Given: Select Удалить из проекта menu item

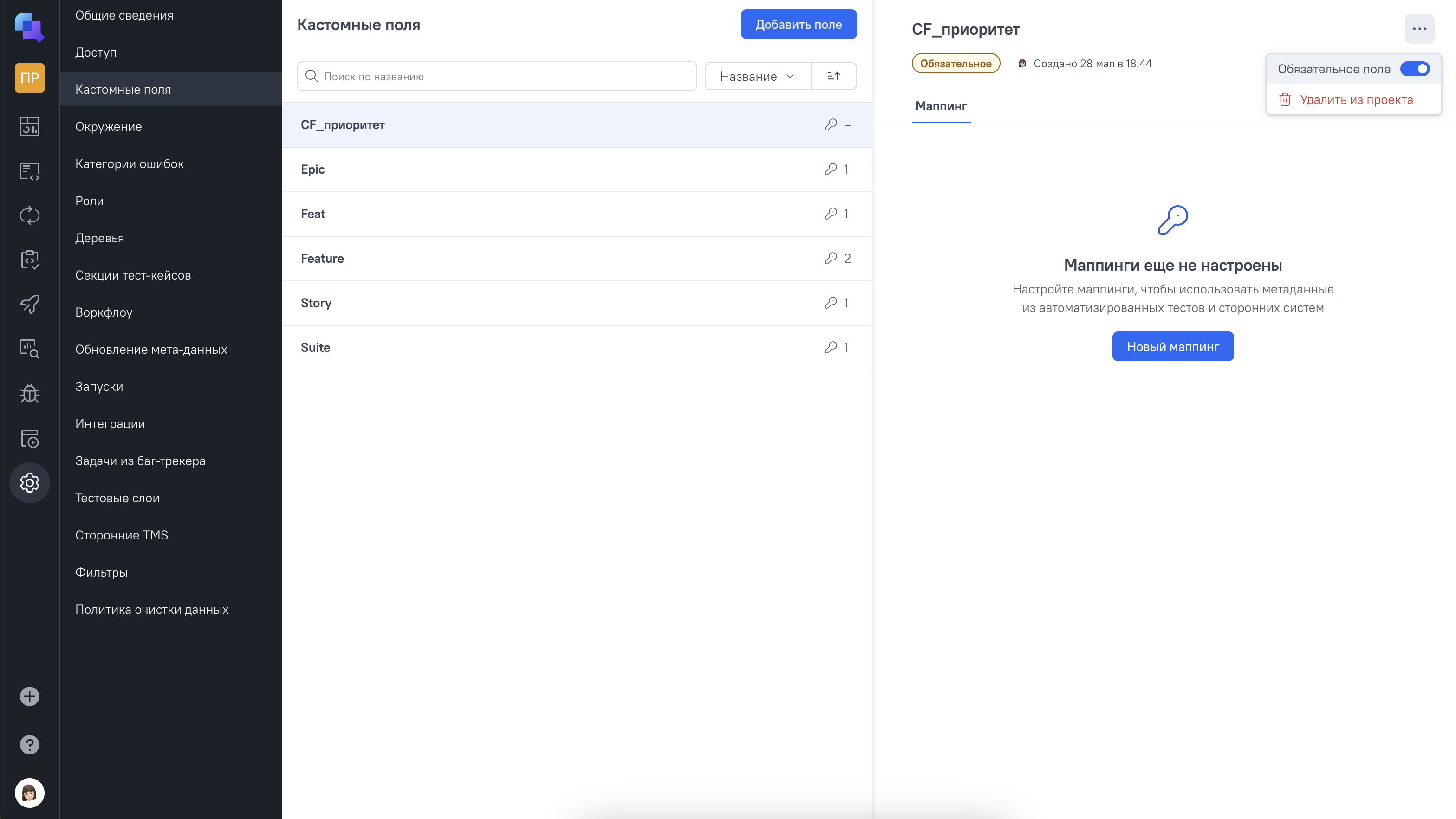Looking at the screenshot, I should click(x=1356, y=100).
